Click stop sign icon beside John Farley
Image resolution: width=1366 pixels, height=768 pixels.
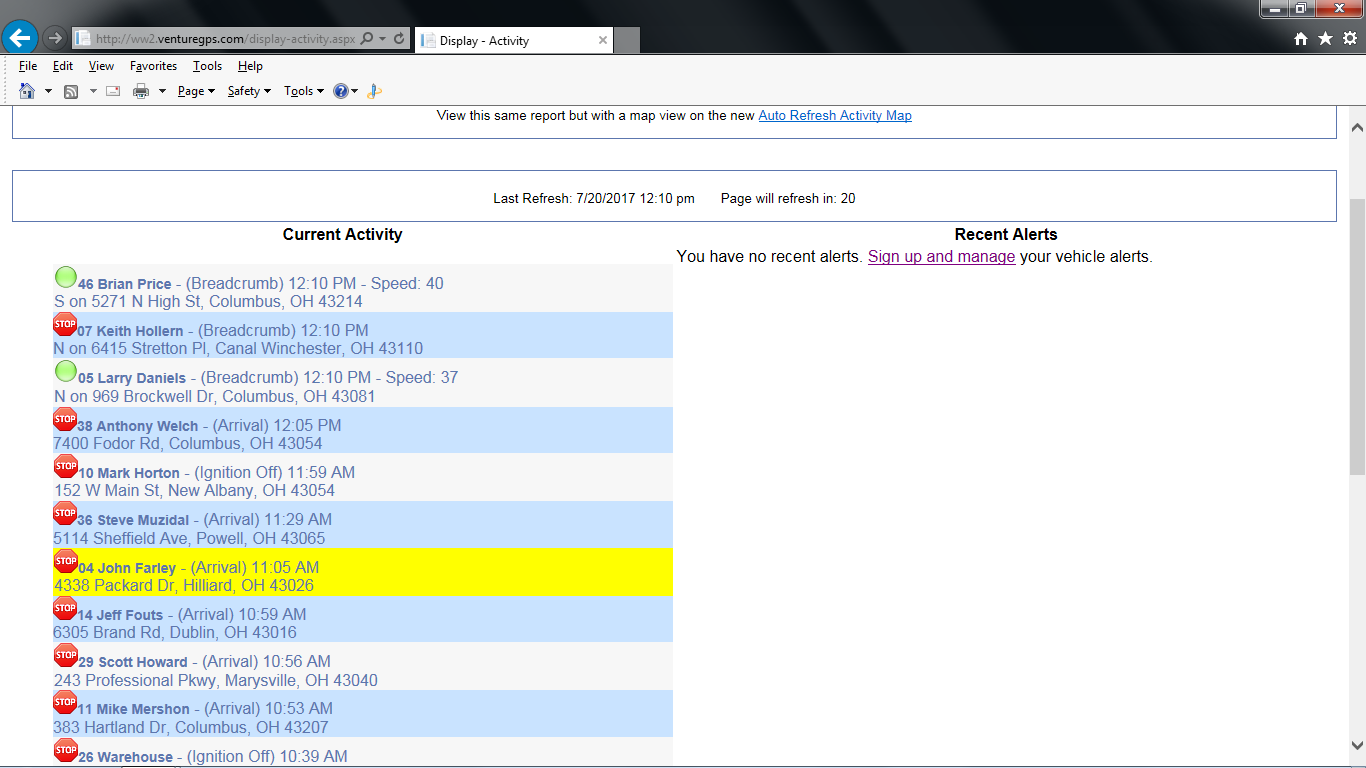pyautogui.click(x=66, y=561)
